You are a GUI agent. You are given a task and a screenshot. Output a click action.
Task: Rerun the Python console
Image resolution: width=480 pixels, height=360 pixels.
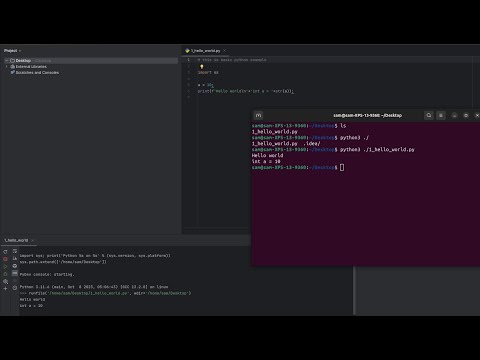pos(5,252)
